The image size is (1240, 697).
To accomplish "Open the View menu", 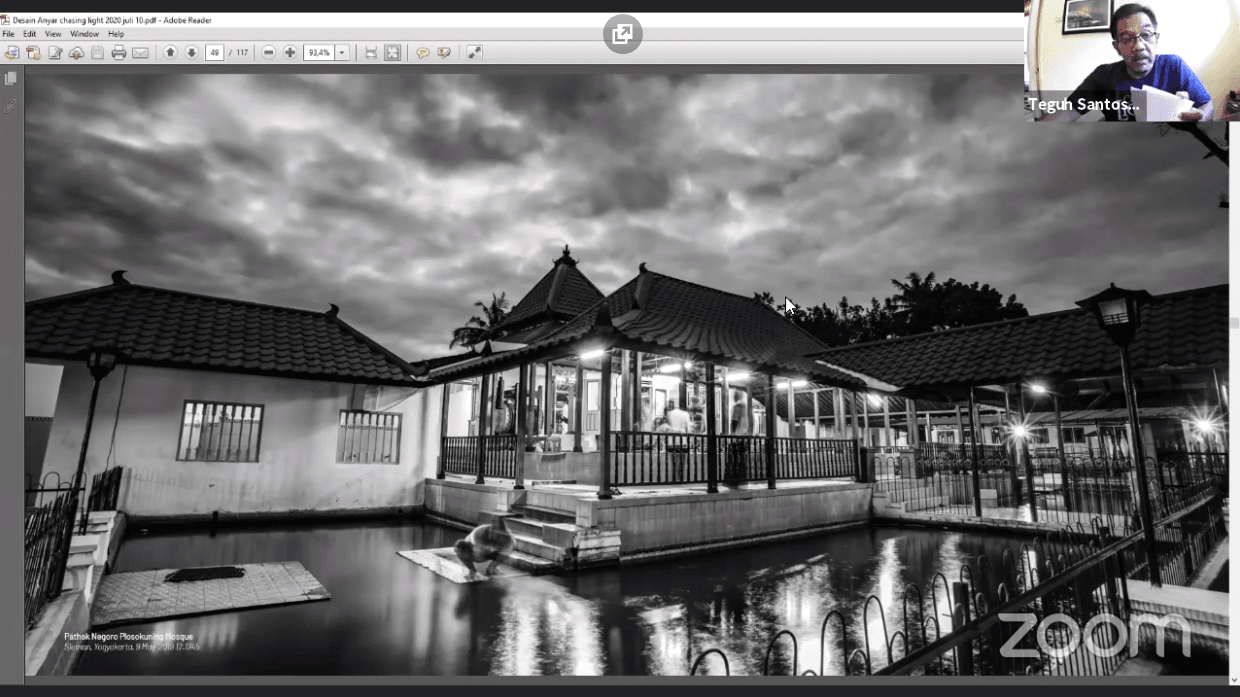I will point(53,34).
